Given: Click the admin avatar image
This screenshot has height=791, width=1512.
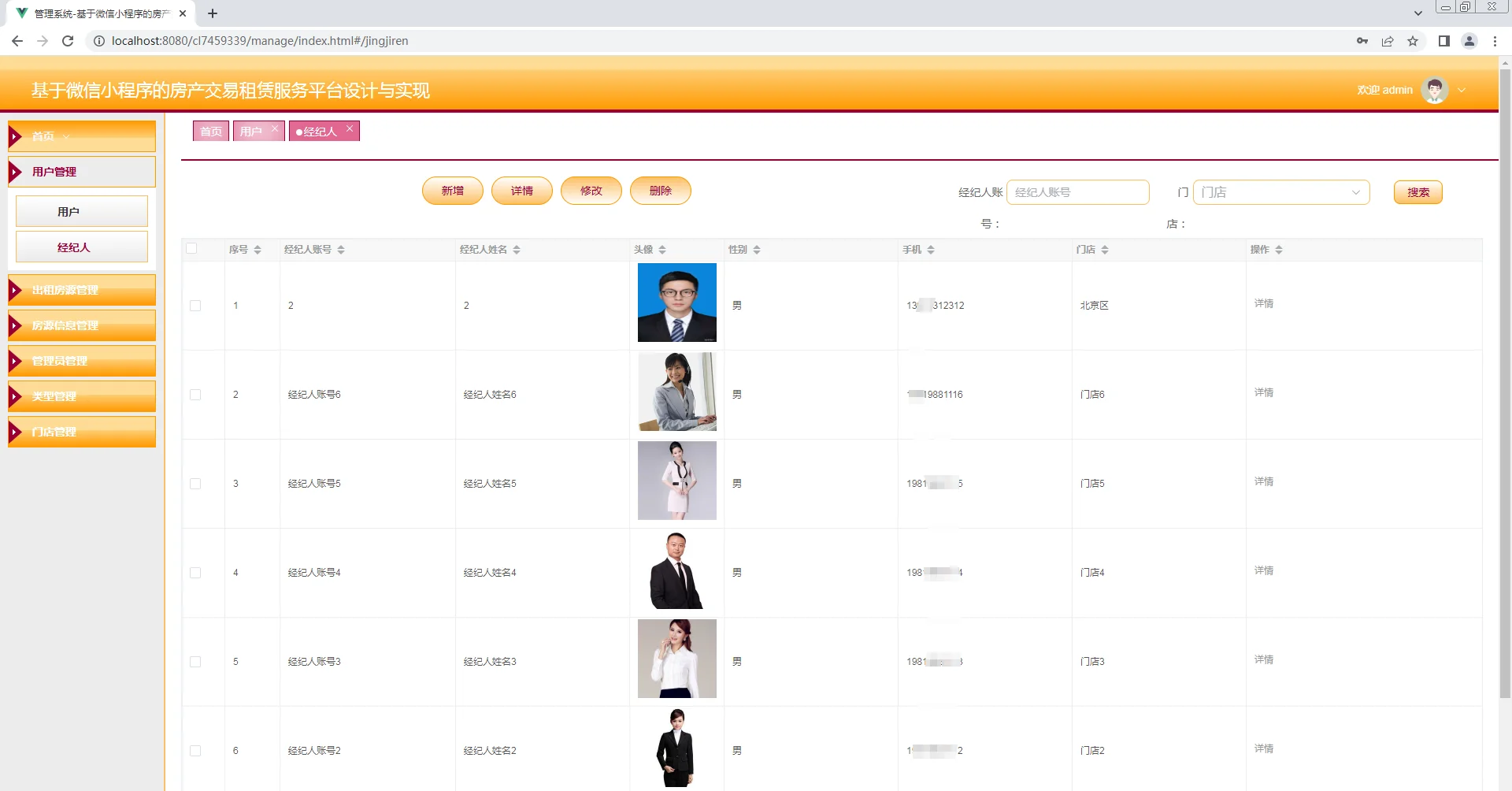Looking at the screenshot, I should (1435, 90).
